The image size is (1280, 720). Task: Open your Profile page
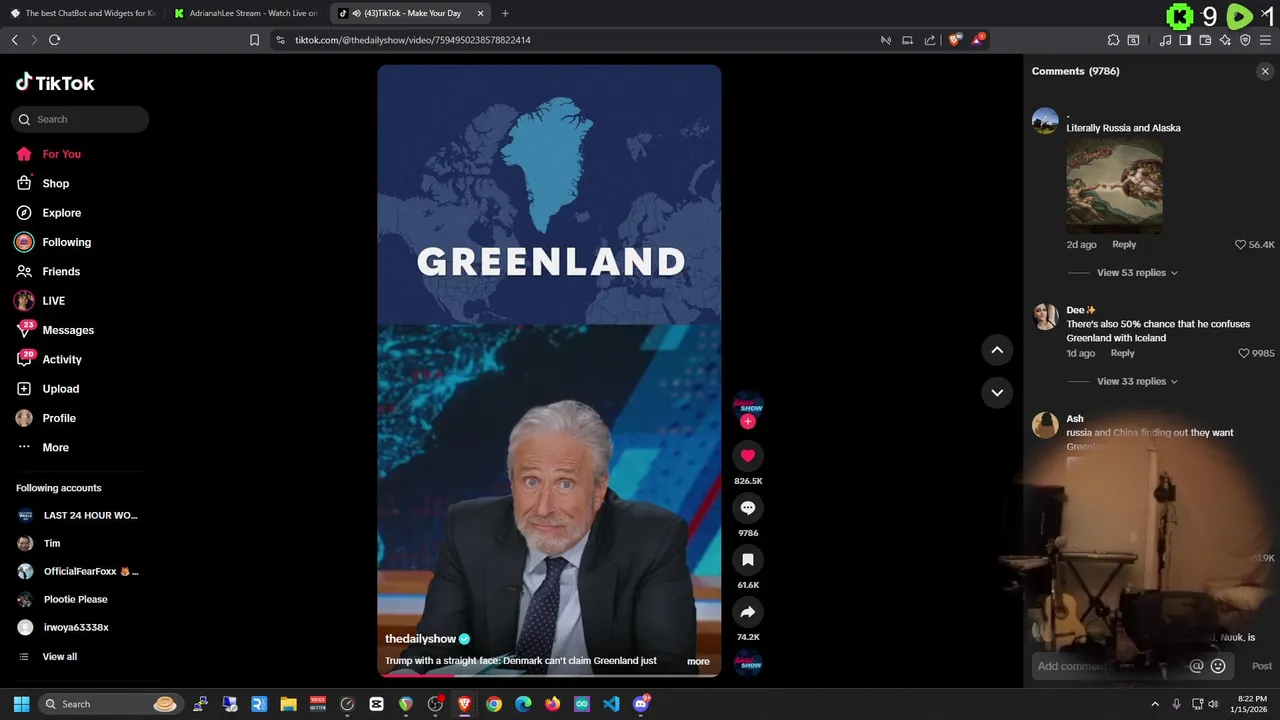(x=58, y=418)
